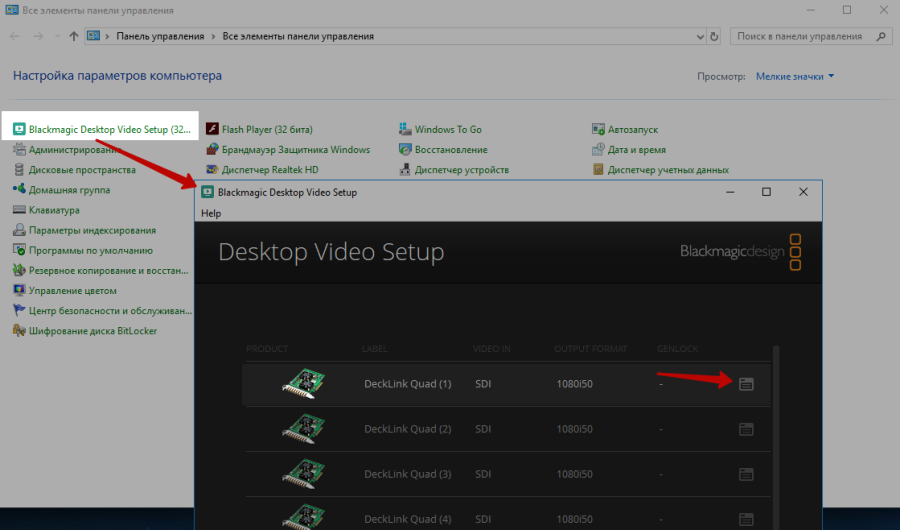This screenshot has height=530, width=900.
Task: Open Администрирование control panel item
Action: (x=67, y=149)
